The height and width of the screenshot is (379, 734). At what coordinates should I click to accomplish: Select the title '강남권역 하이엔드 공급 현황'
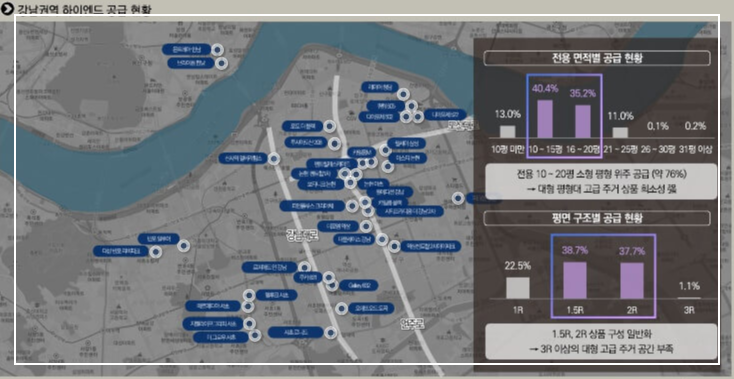pyautogui.click(x=84, y=9)
